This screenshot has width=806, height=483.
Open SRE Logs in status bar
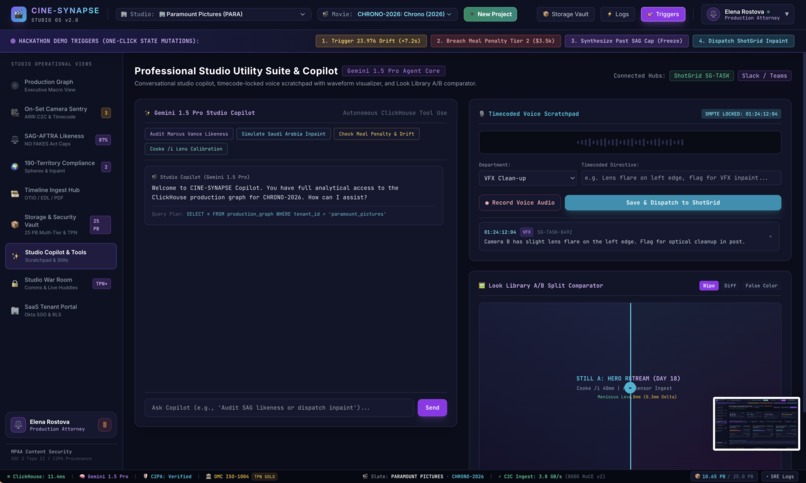click(x=780, y=477)
